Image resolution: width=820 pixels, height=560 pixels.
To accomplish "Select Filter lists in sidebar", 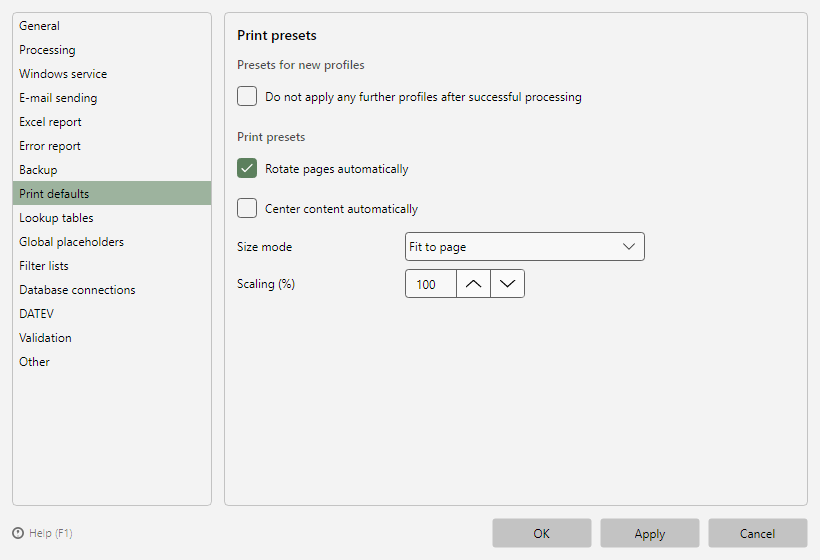I will [112, 266].
